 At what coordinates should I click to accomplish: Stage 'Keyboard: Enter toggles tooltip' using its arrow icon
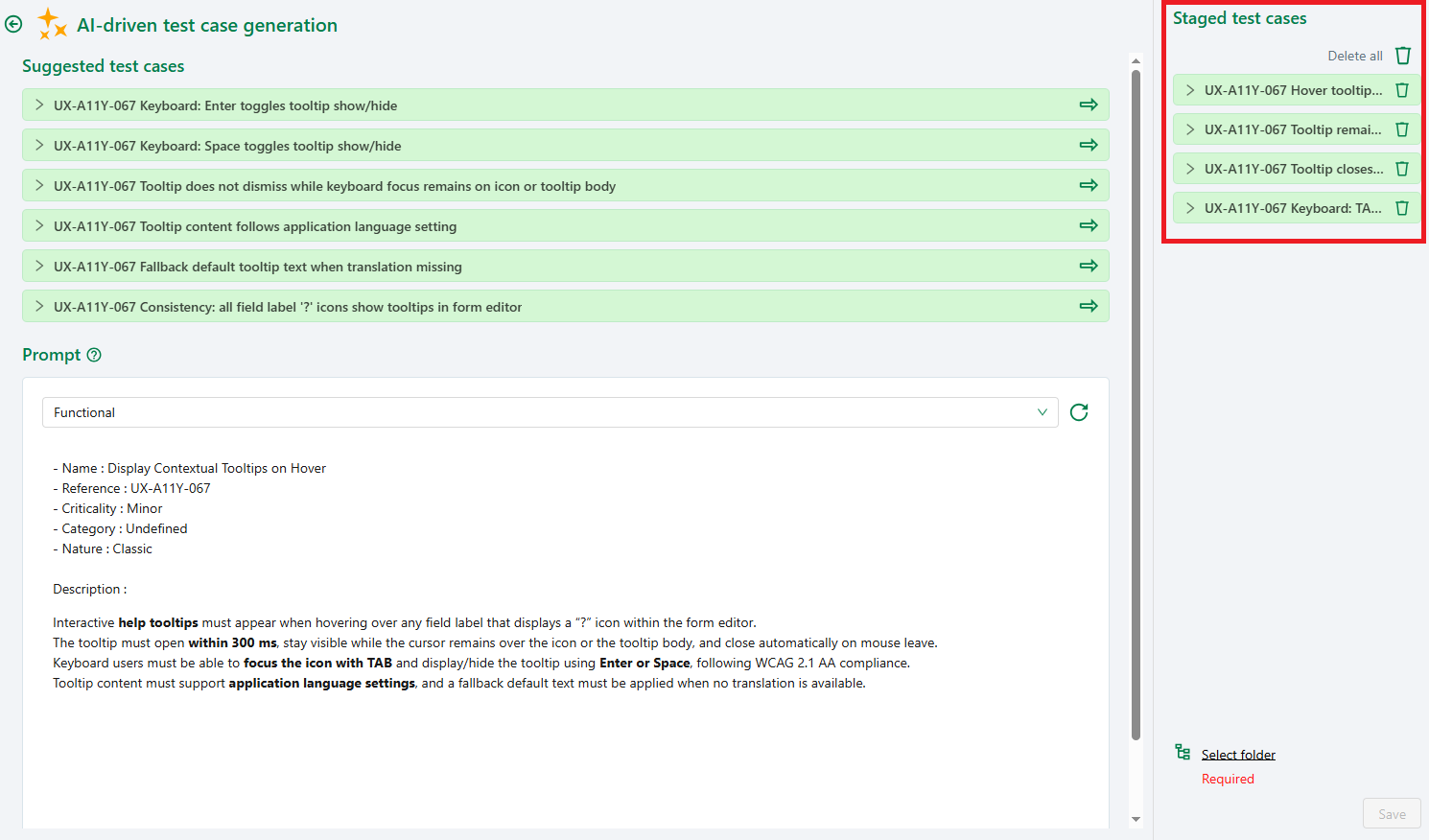coord(1089,105)
